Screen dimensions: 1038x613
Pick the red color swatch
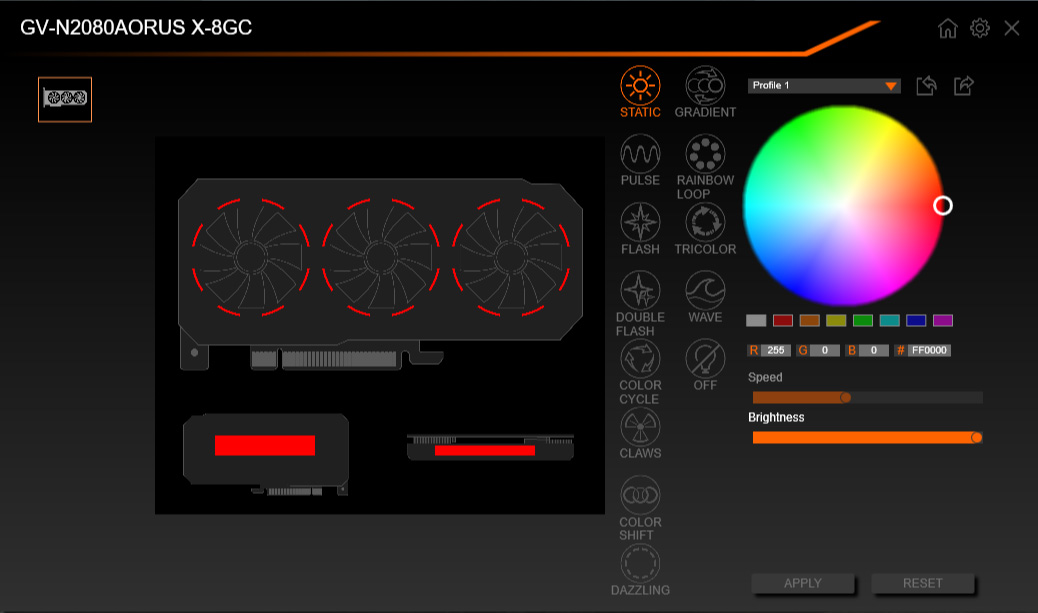[782, 320]
